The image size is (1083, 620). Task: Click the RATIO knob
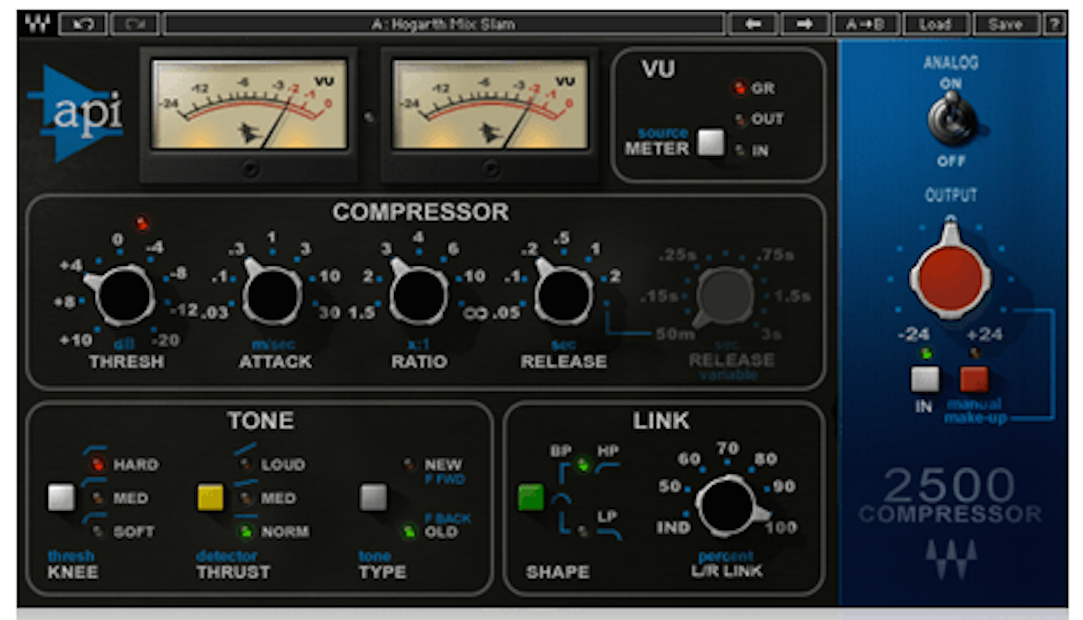click(x=418, y=296)
